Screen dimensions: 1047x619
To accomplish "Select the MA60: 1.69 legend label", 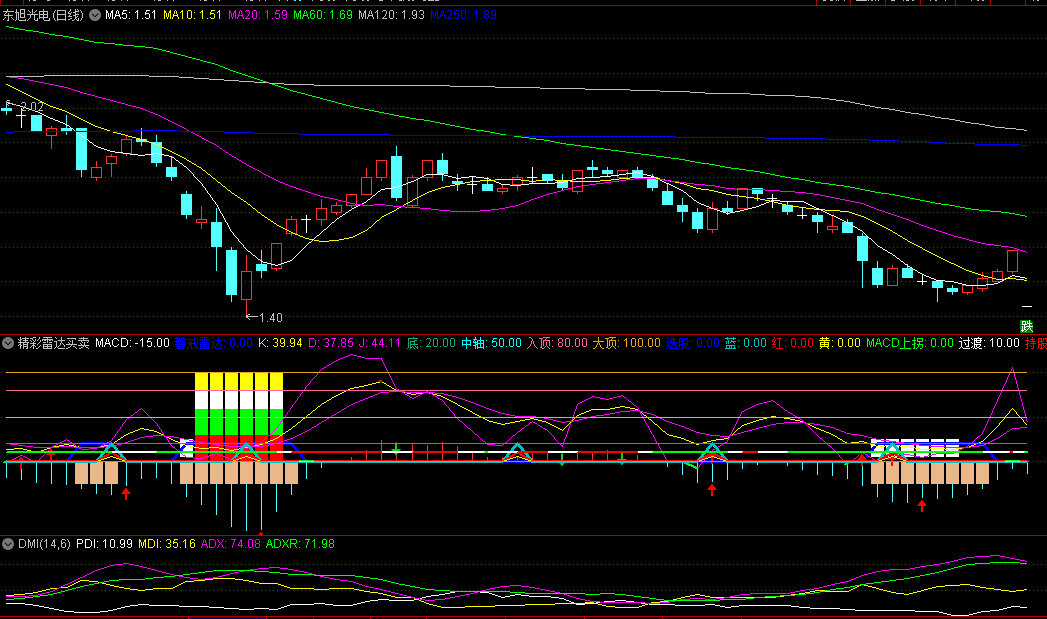I will 323,15.
